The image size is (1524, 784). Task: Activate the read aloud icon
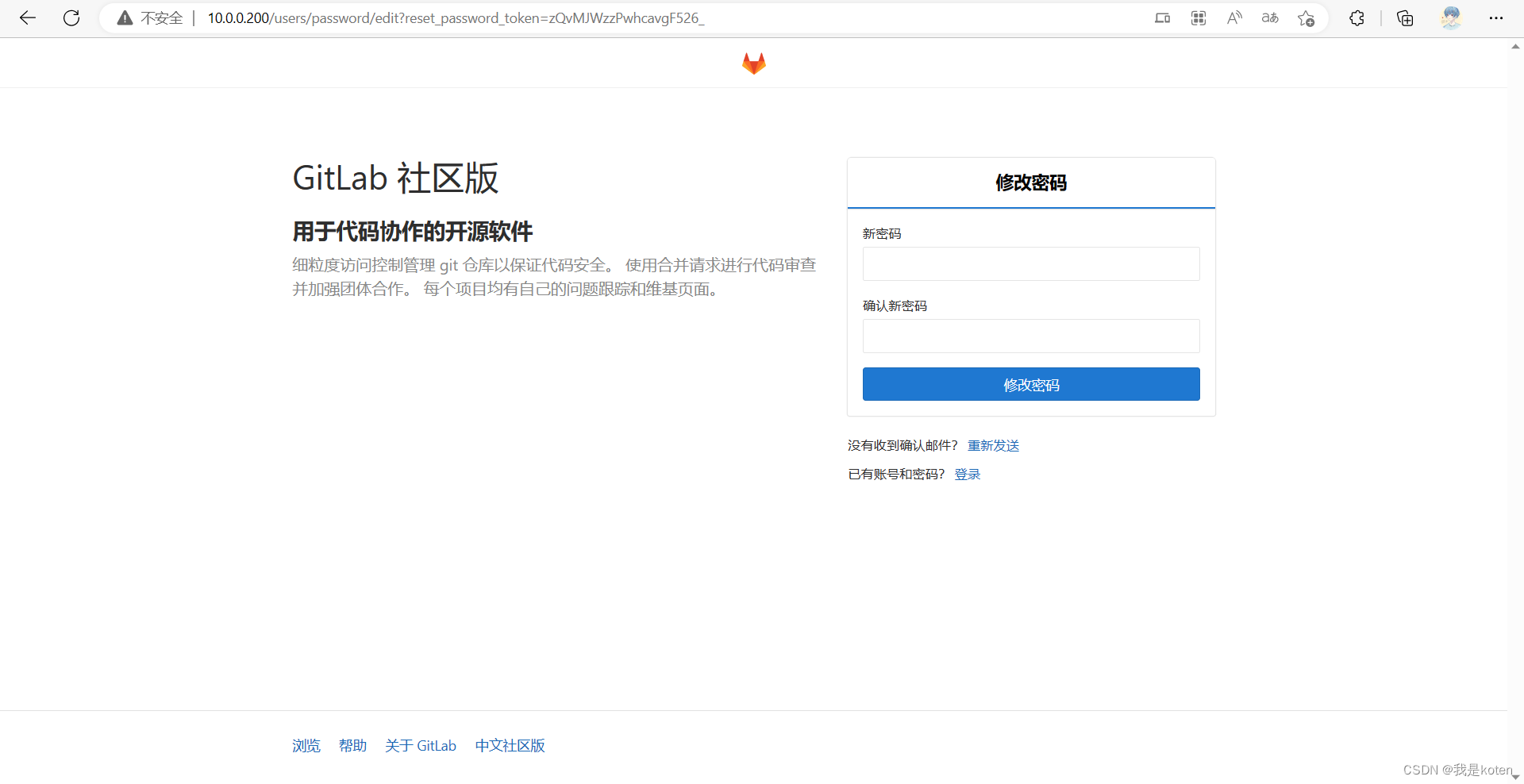click(x=1234, y=18)
